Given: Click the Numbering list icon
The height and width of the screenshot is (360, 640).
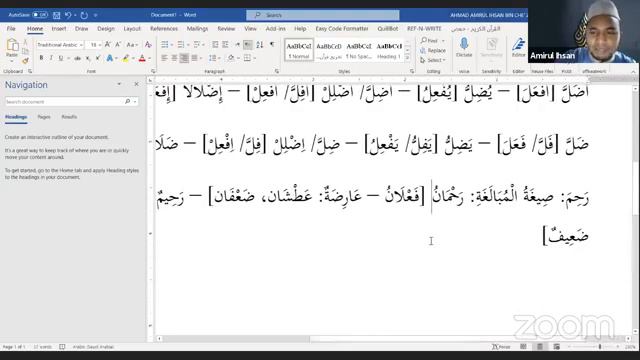Looking at the screenshot, I should 181,44.
